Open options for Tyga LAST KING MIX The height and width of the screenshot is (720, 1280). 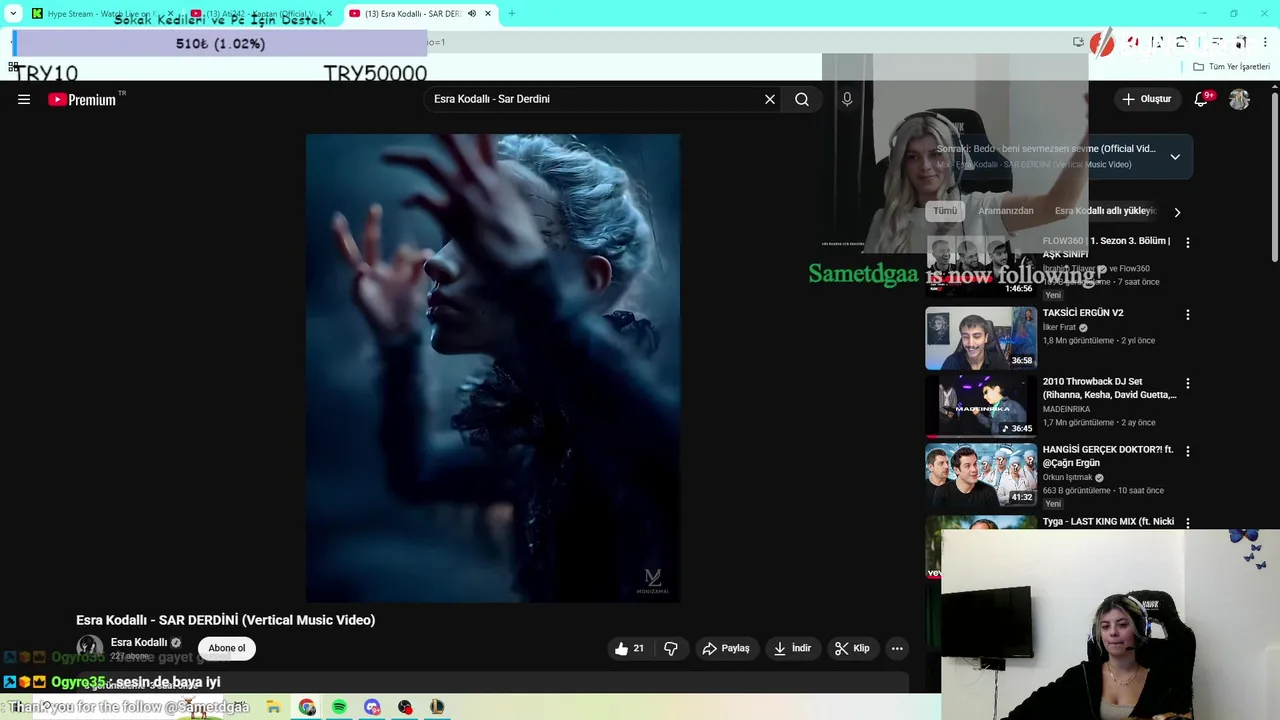pyautogui.click(x=1188, y=522)
